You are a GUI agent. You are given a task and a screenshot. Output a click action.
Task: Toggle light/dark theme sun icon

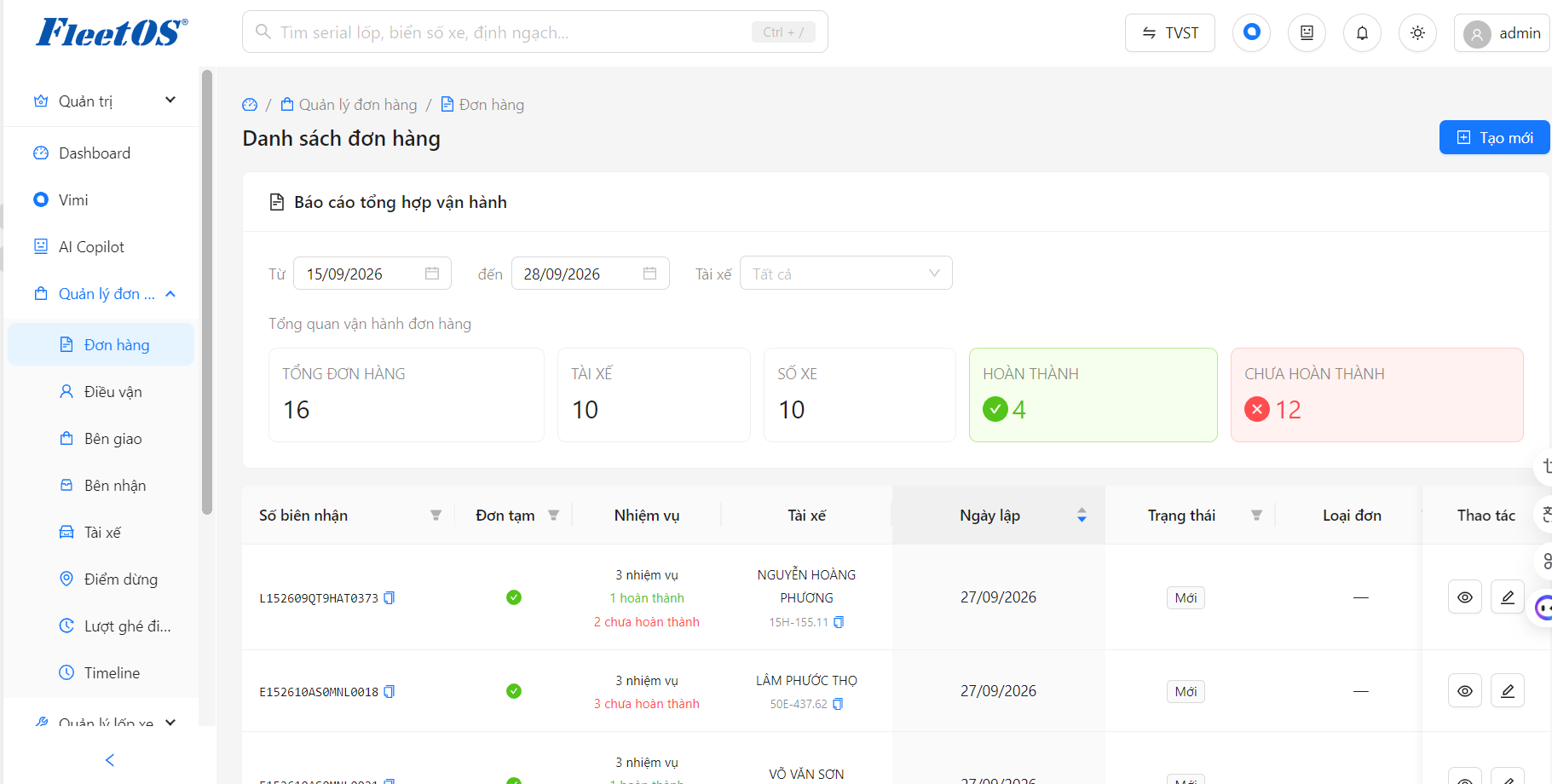pos(1417,32)
